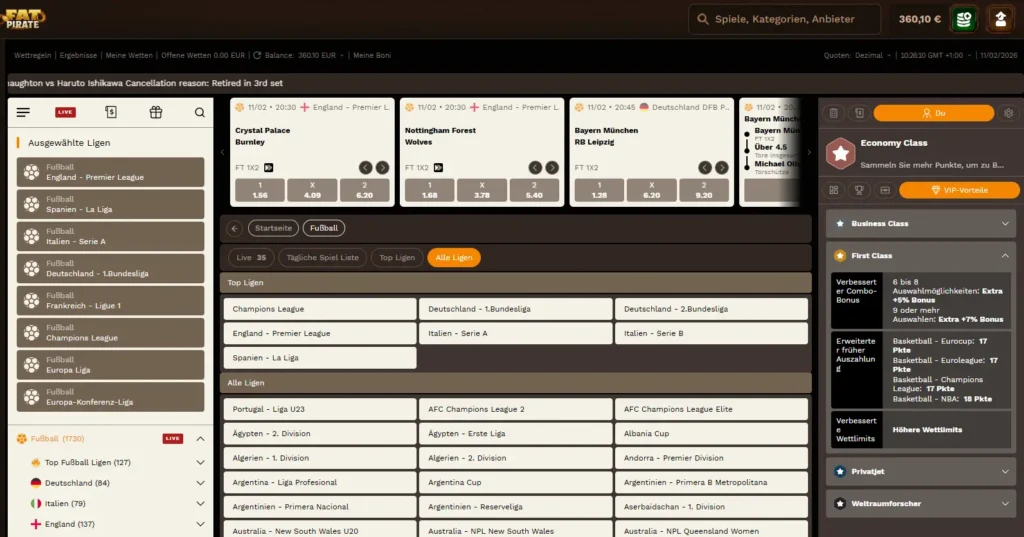Expand Top Fußball Ligen (127)

click(200, 463)
